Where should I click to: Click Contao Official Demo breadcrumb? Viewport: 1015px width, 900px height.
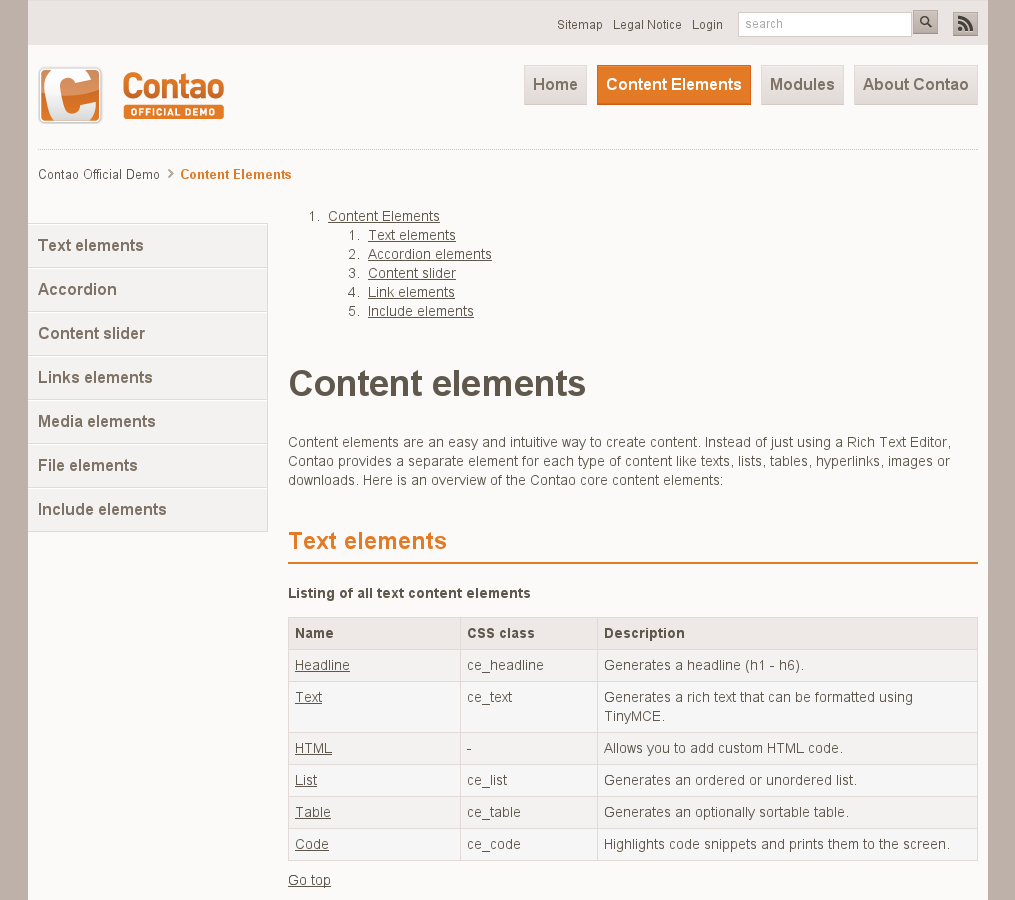pyautogui.click(x=99, y=175)
